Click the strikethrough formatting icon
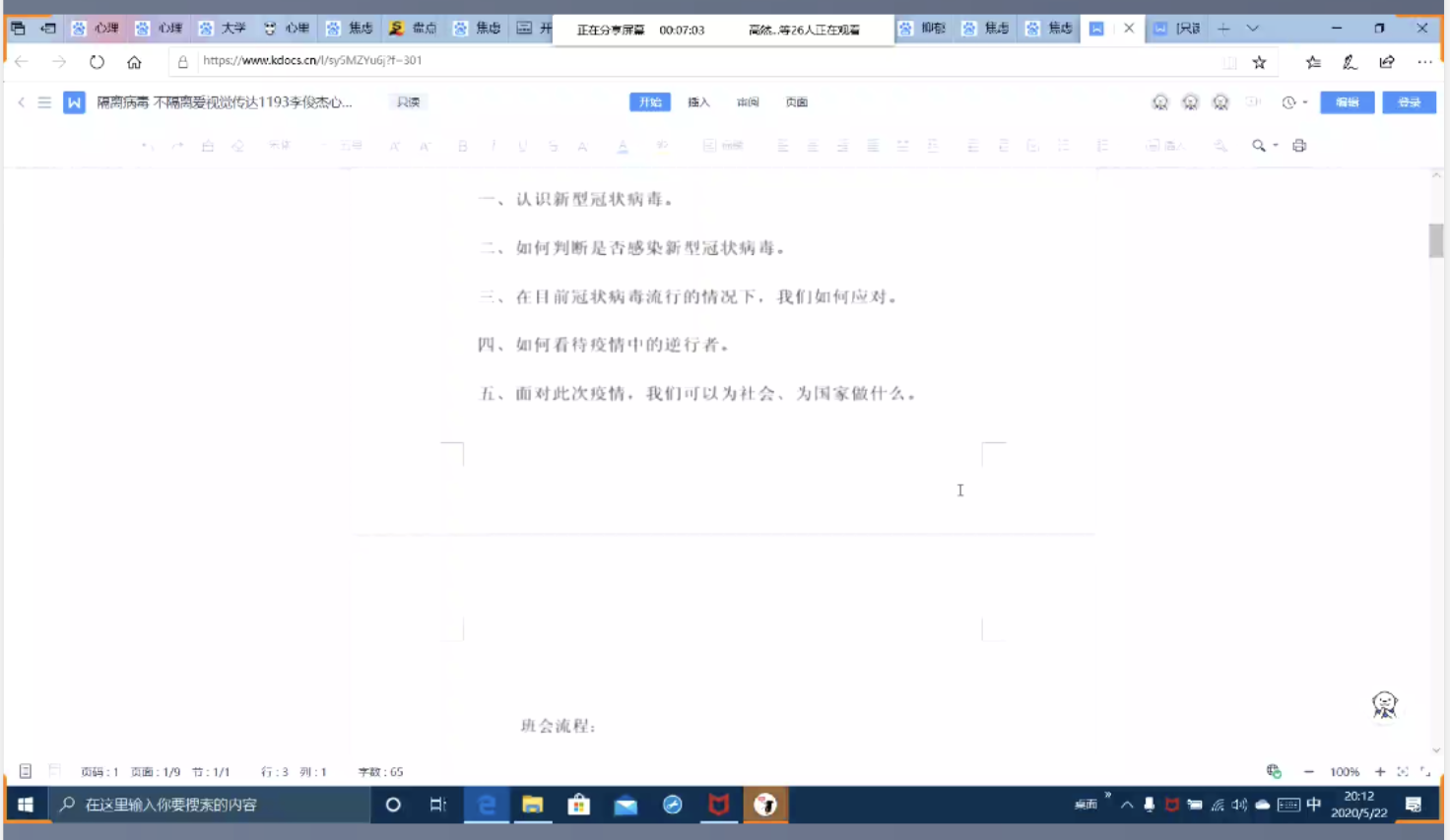1450x840 pixels. pyautogui.click(x=552, y=146)
